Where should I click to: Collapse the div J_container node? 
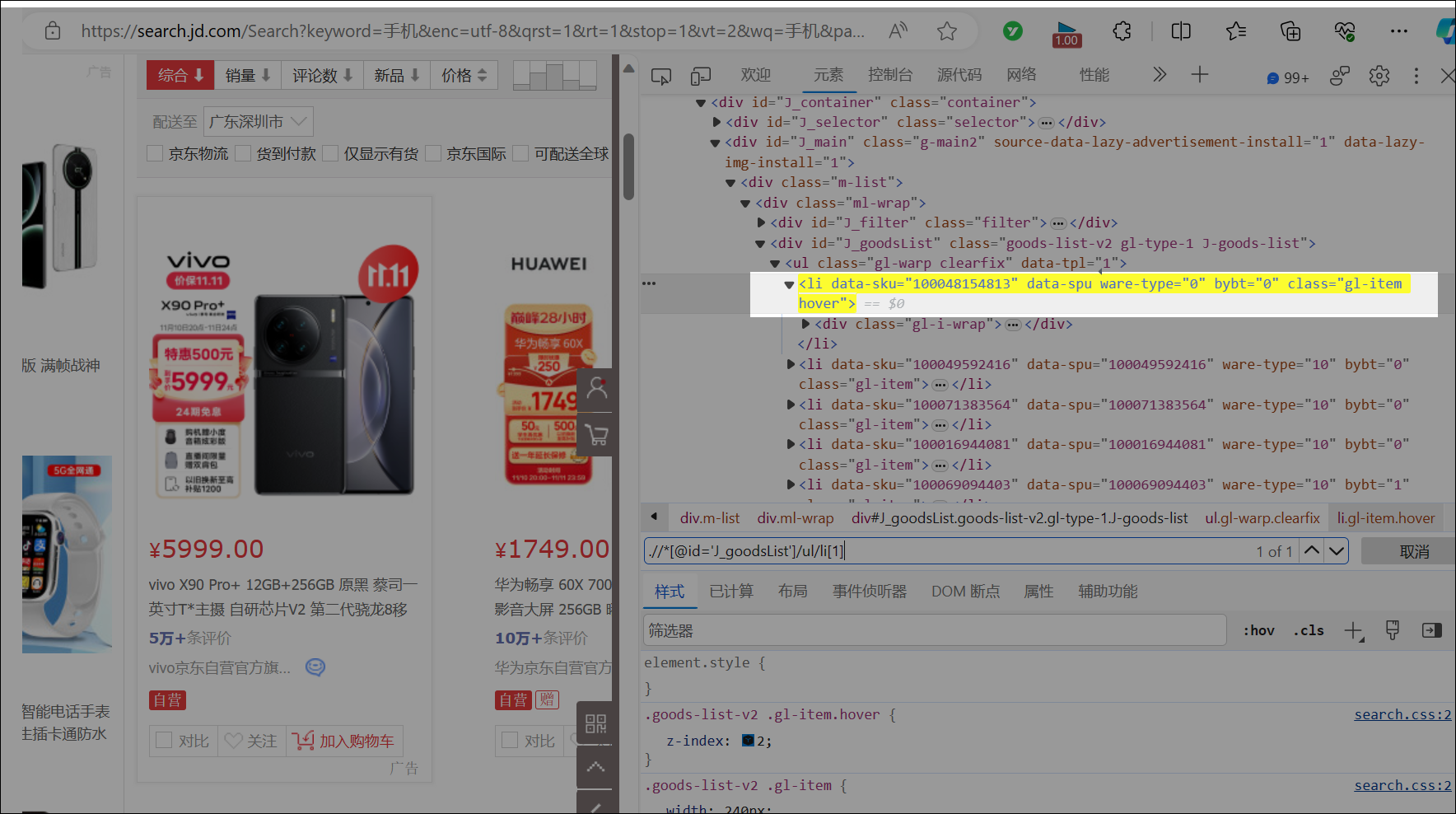tap(701, 103)
